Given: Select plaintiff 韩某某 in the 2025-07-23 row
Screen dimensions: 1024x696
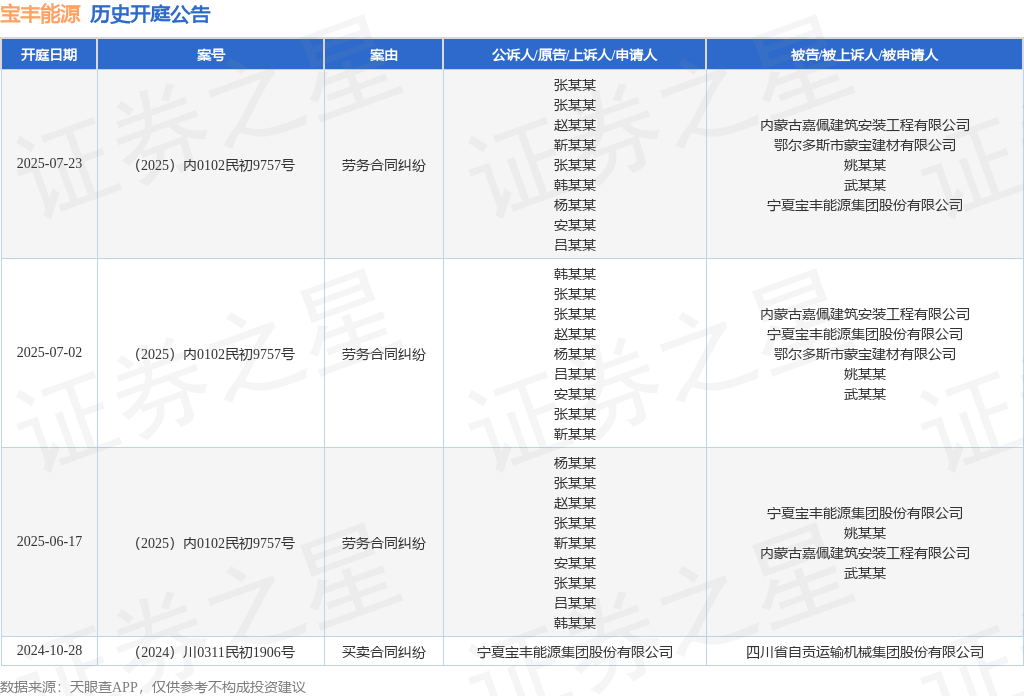Looking at the screenshot, I should [x=575, y=185].
